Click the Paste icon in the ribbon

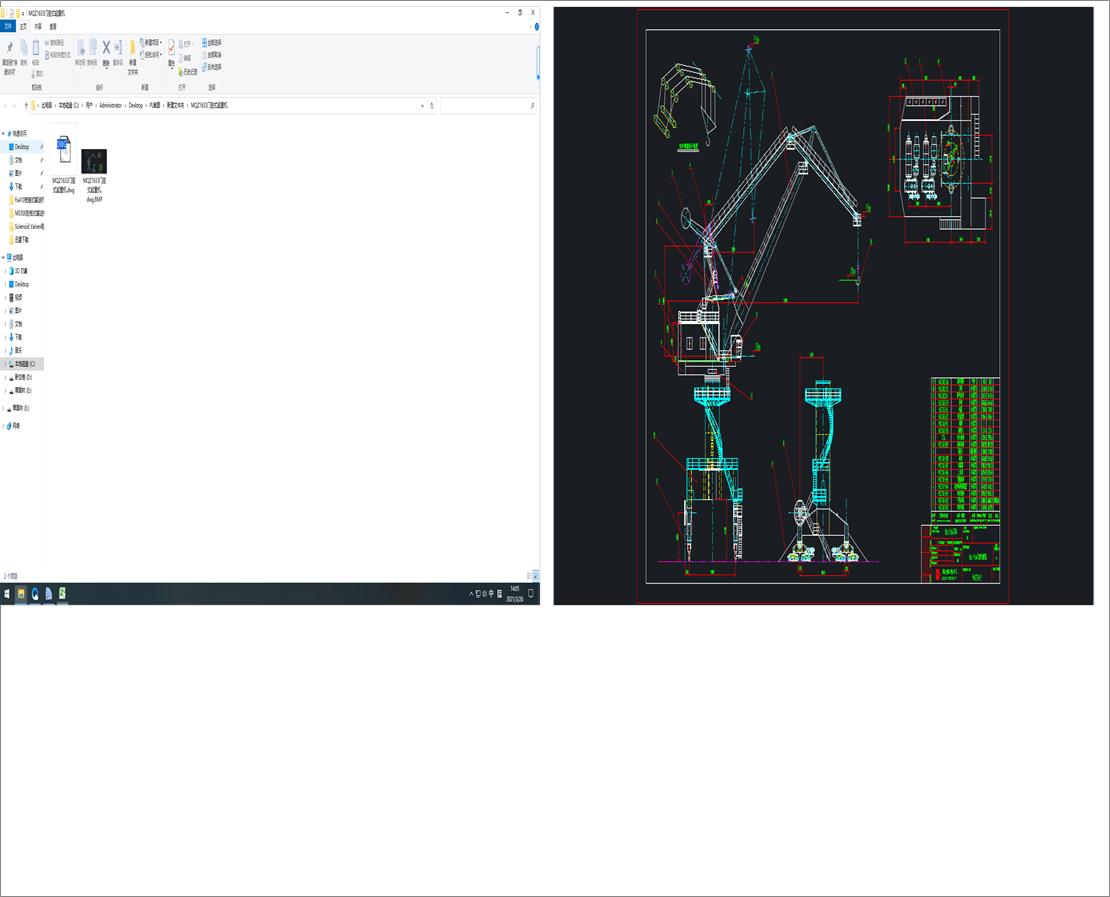coord(35,48)
